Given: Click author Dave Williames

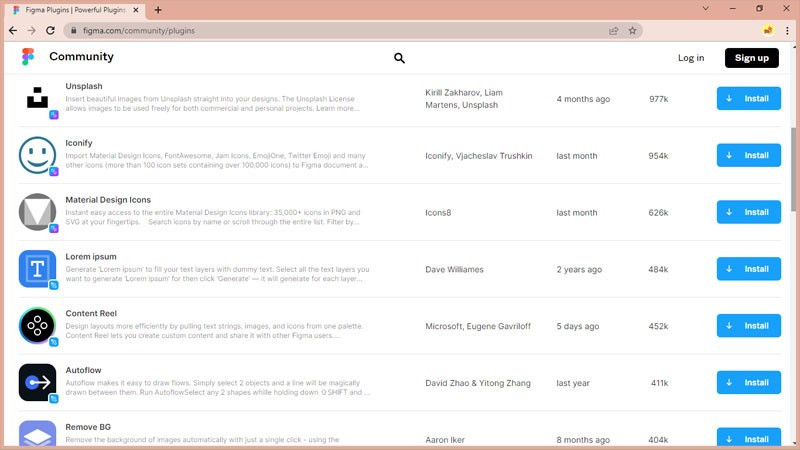Looking at the screenshot, I should tap(454, 269).
